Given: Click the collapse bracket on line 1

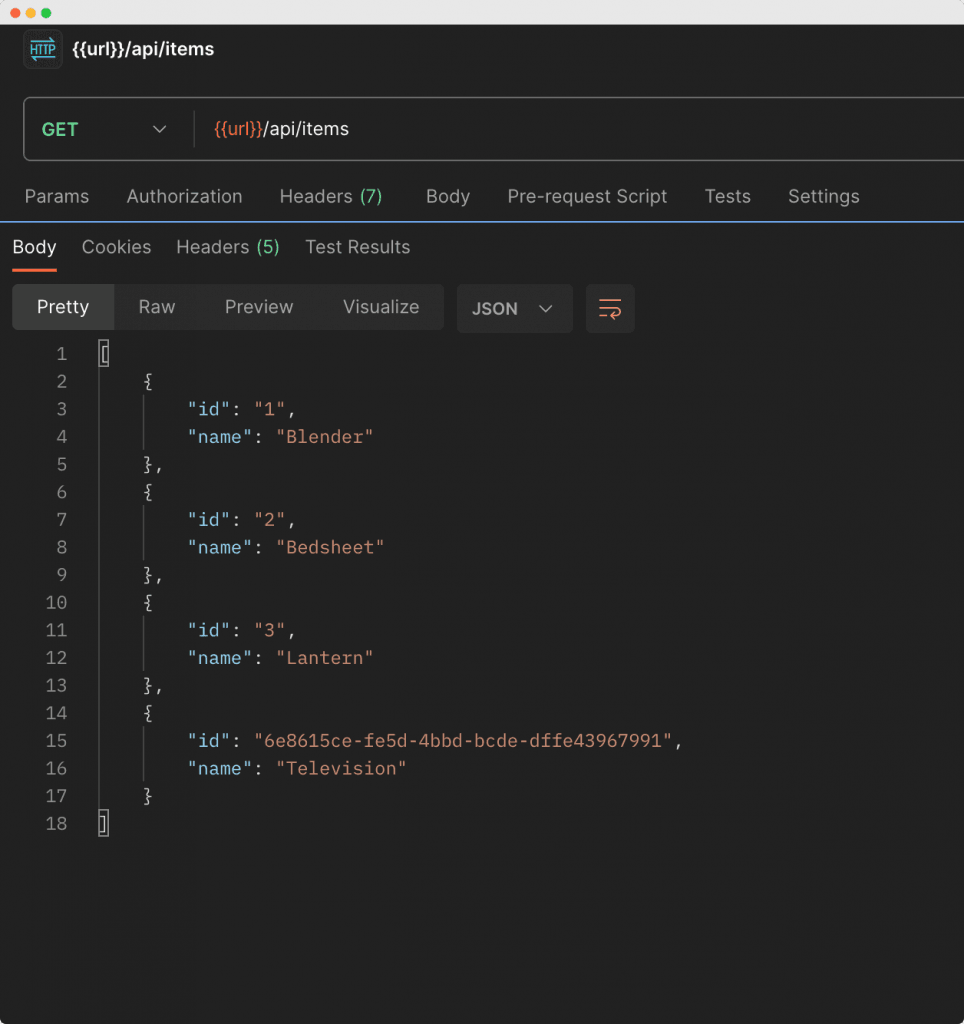Looking at the screenshot, I should point(103,353).
